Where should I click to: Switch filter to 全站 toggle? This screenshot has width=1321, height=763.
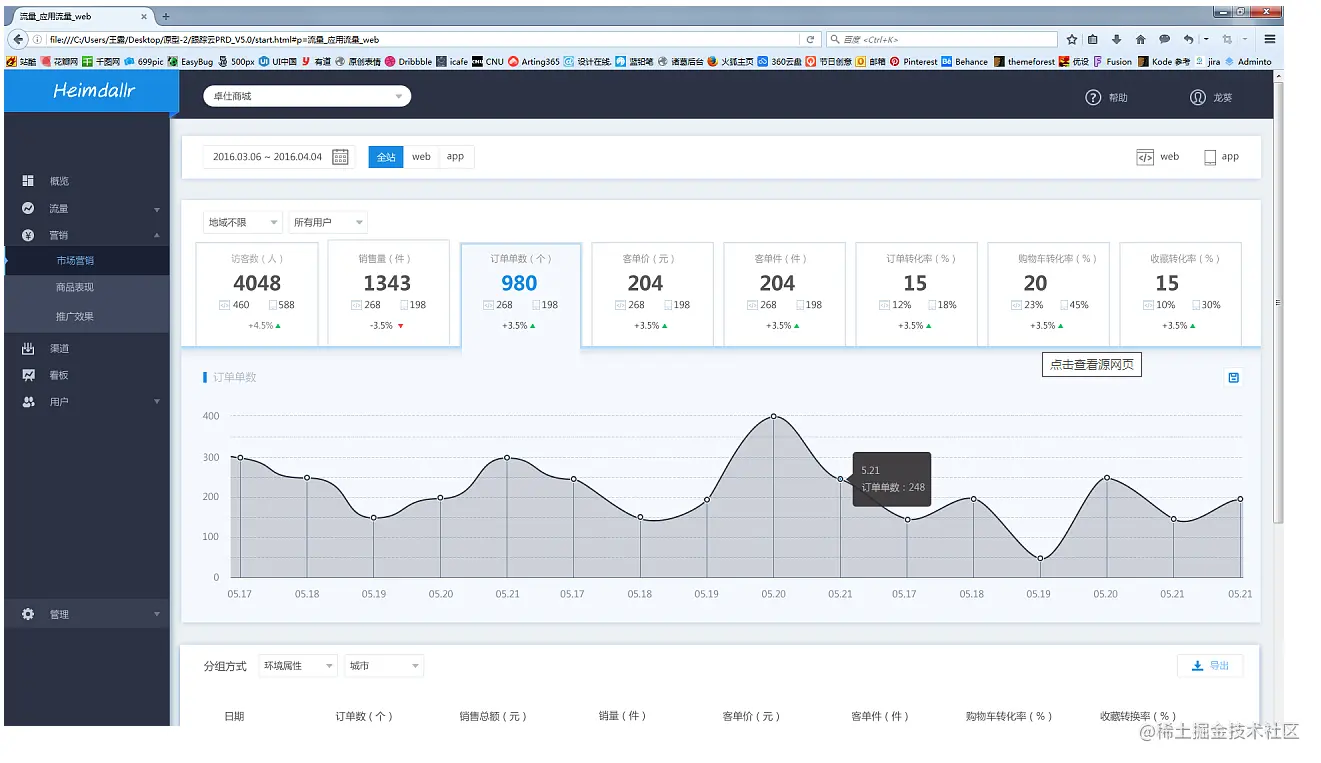point(386,157)
